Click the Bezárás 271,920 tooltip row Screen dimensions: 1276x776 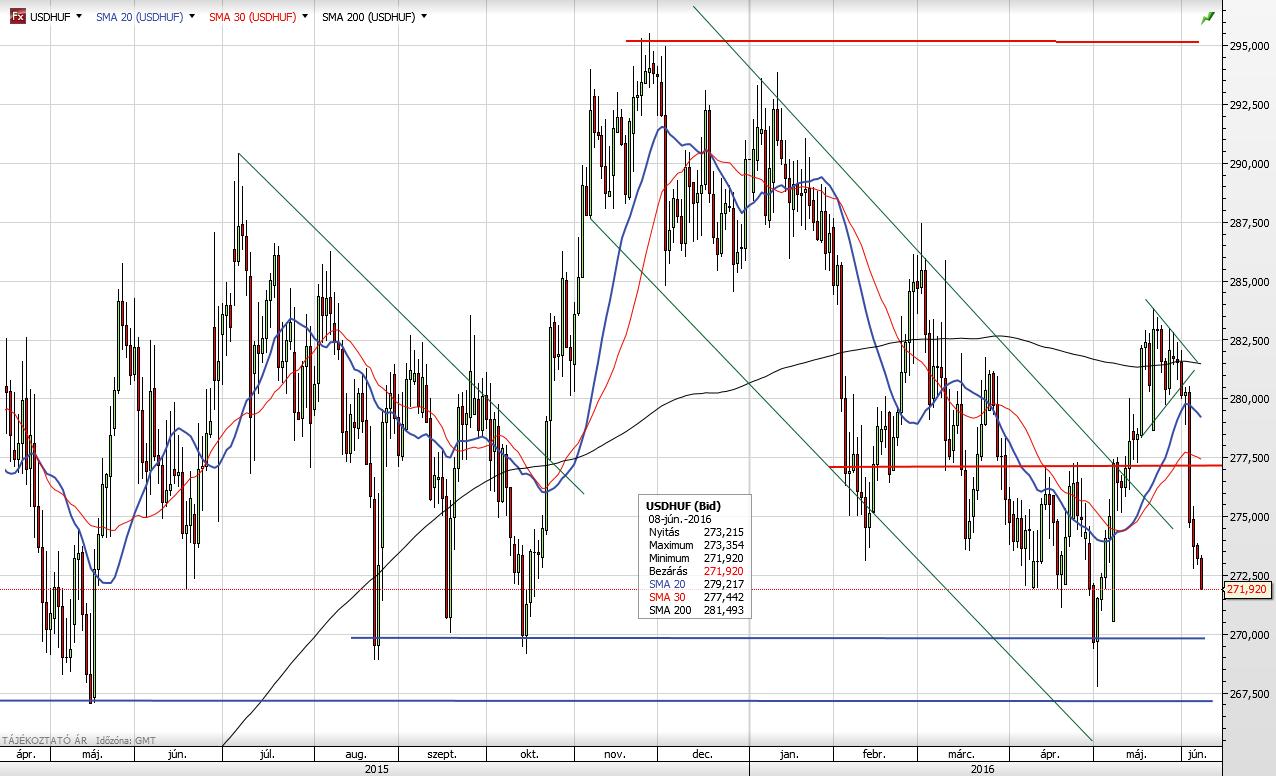(x=696, y=571)
